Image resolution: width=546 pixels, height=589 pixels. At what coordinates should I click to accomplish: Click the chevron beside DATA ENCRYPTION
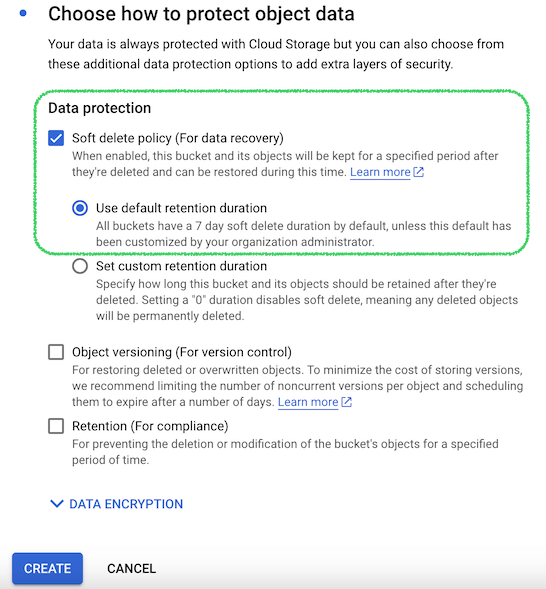[x=57, y=504]
